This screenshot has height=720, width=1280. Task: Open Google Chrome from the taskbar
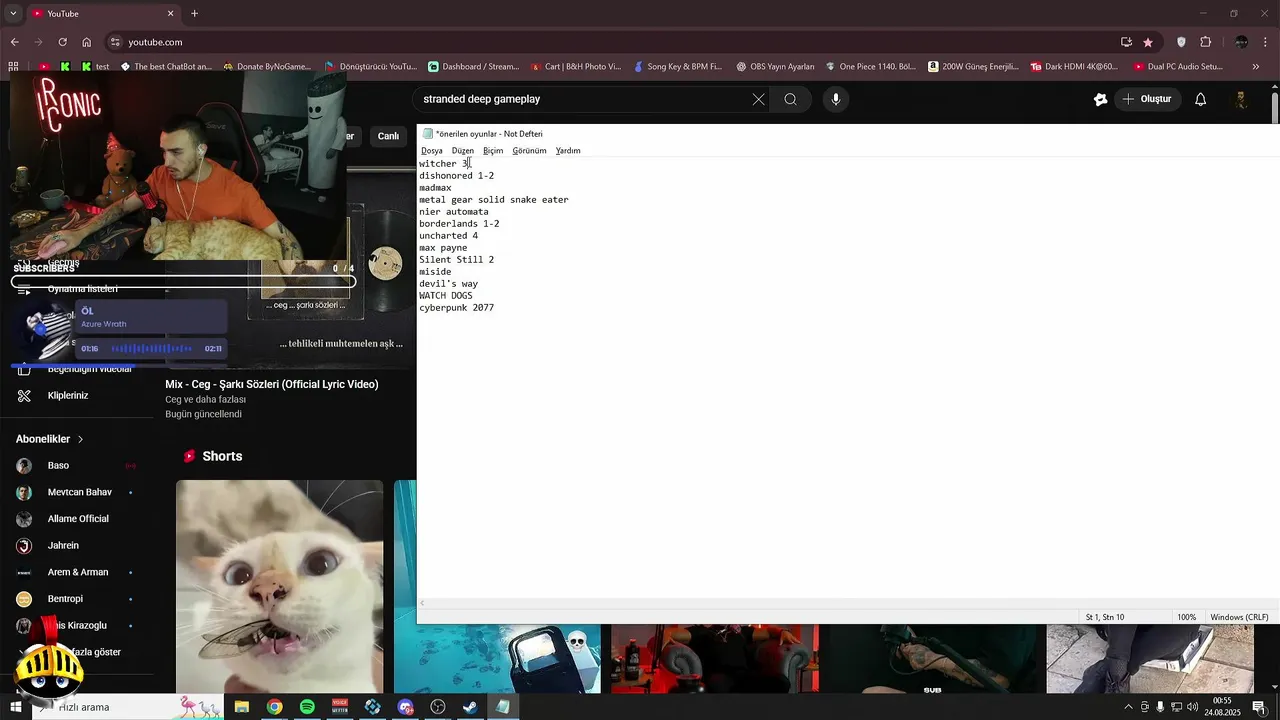click(274, 707)
